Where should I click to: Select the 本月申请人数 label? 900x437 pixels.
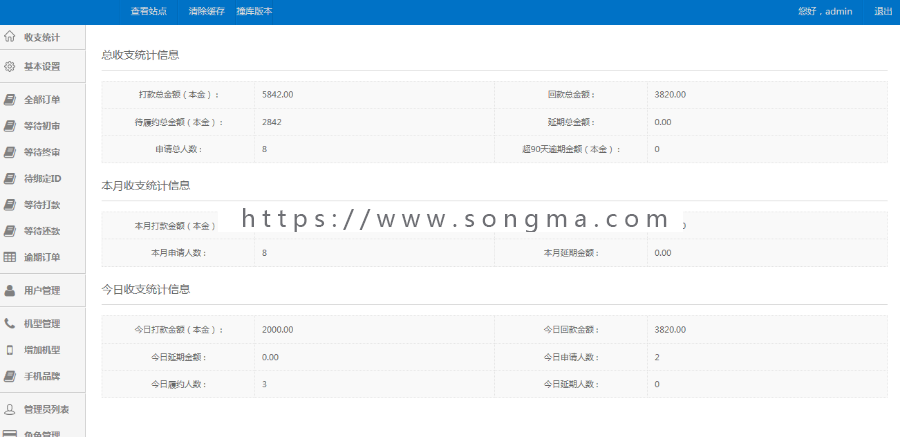(x=179, y=253)
